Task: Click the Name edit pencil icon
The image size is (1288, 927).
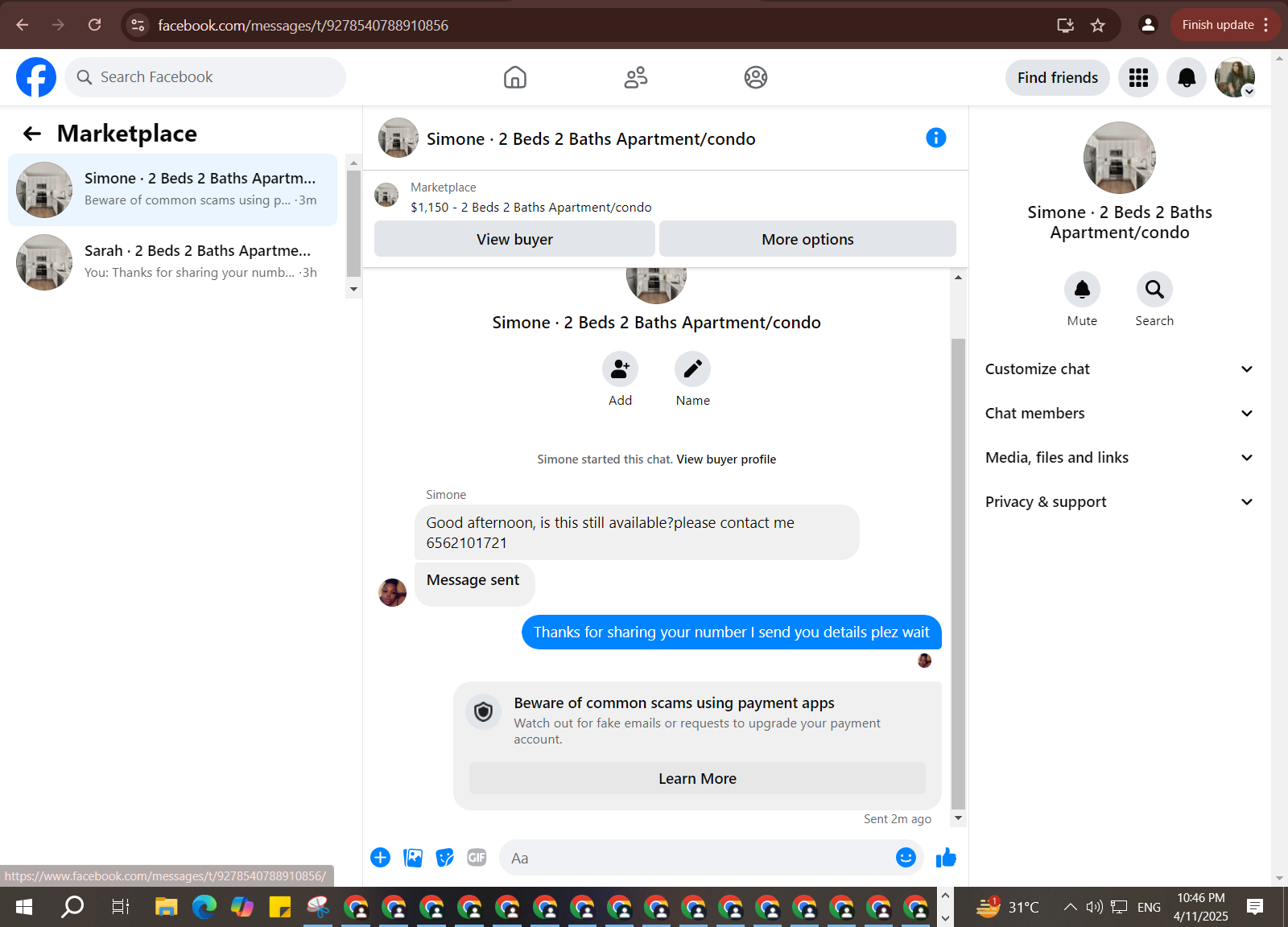Action: click(x=692, y=369)
